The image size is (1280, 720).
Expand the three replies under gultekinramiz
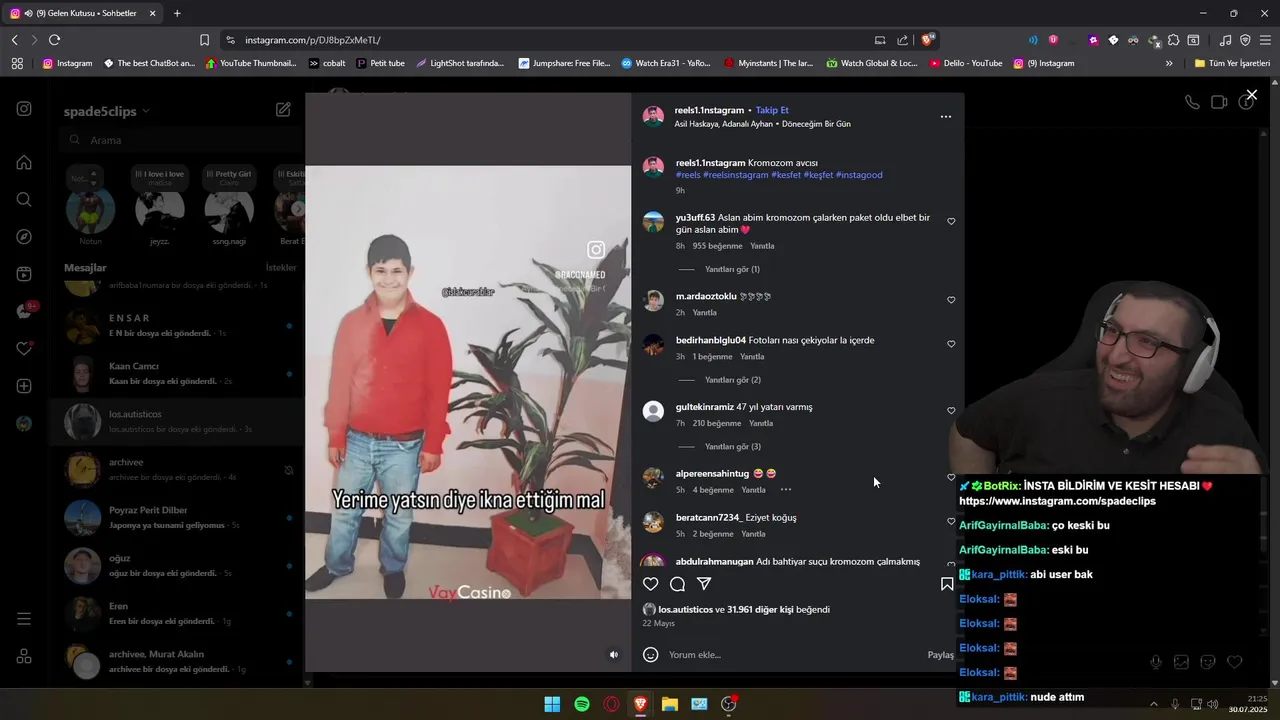pyautogui.click(x=733, y=447)
